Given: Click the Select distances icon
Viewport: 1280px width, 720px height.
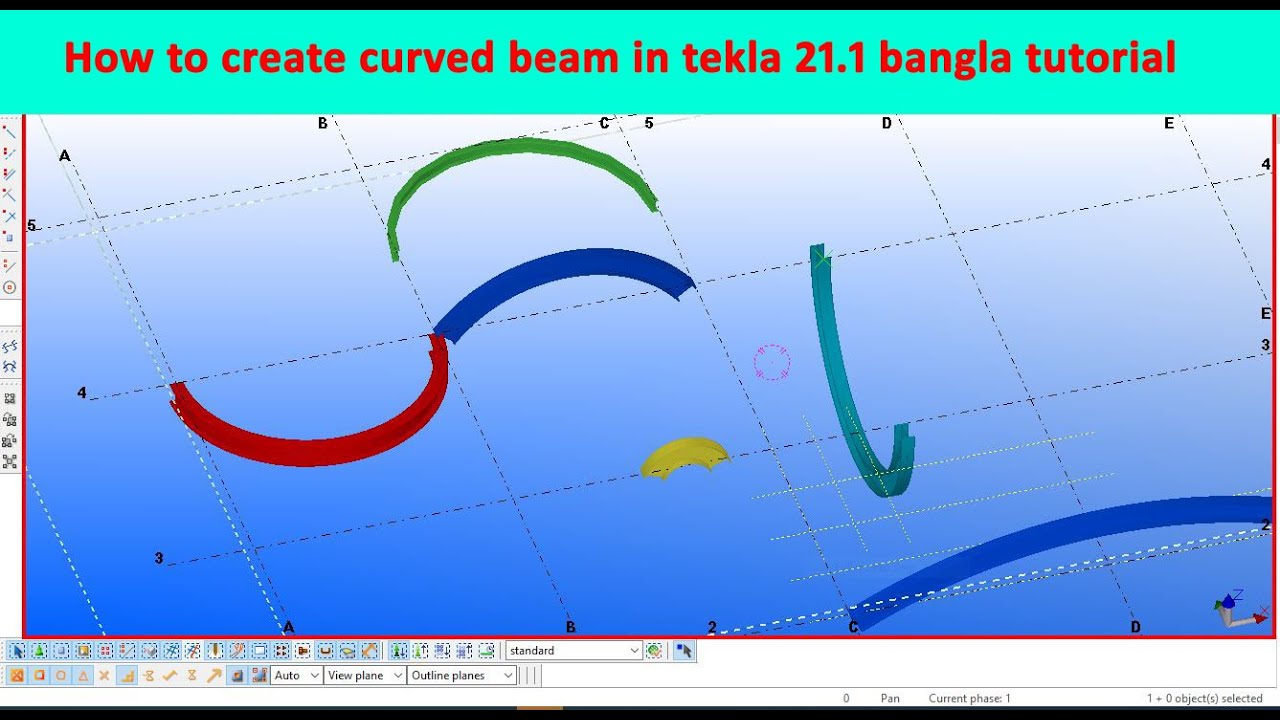Looking at the screenshot, I should 370,650.
